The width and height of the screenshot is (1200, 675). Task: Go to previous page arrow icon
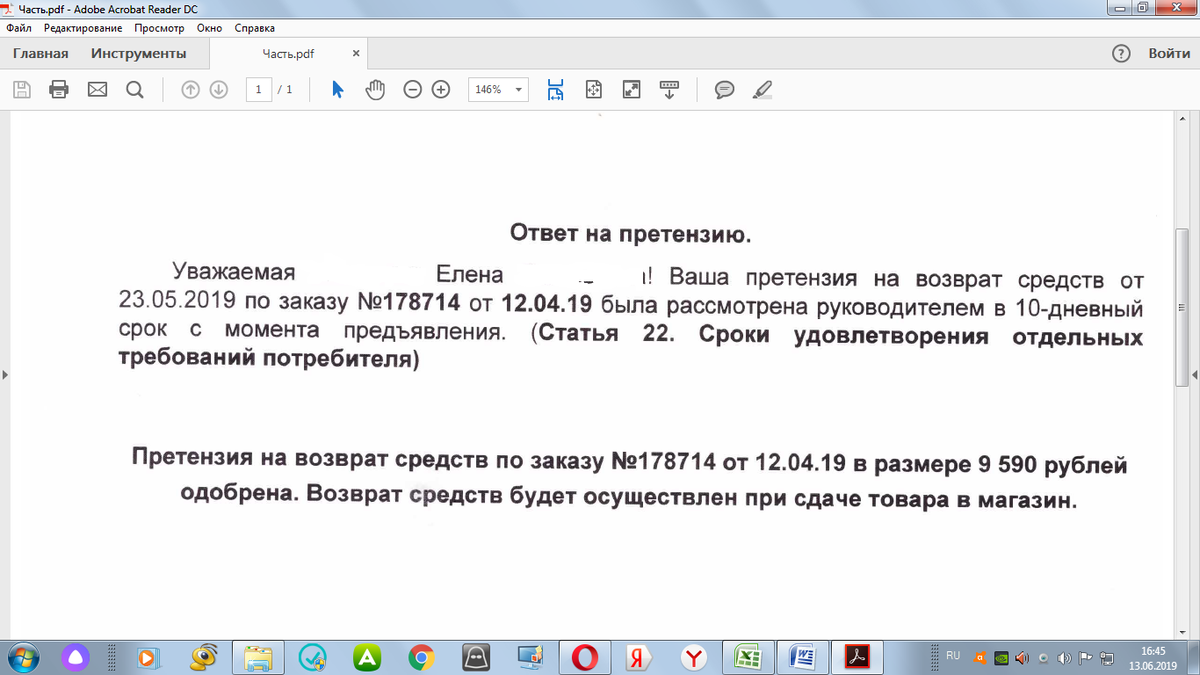click(191, 90)
